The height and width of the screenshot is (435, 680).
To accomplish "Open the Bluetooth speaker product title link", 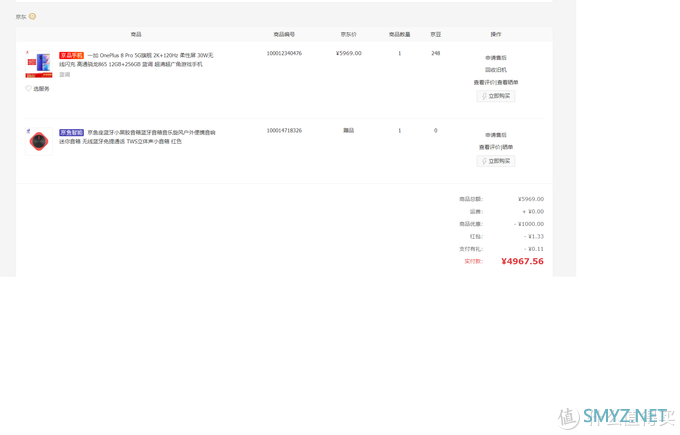I will (x=137, y=137).
